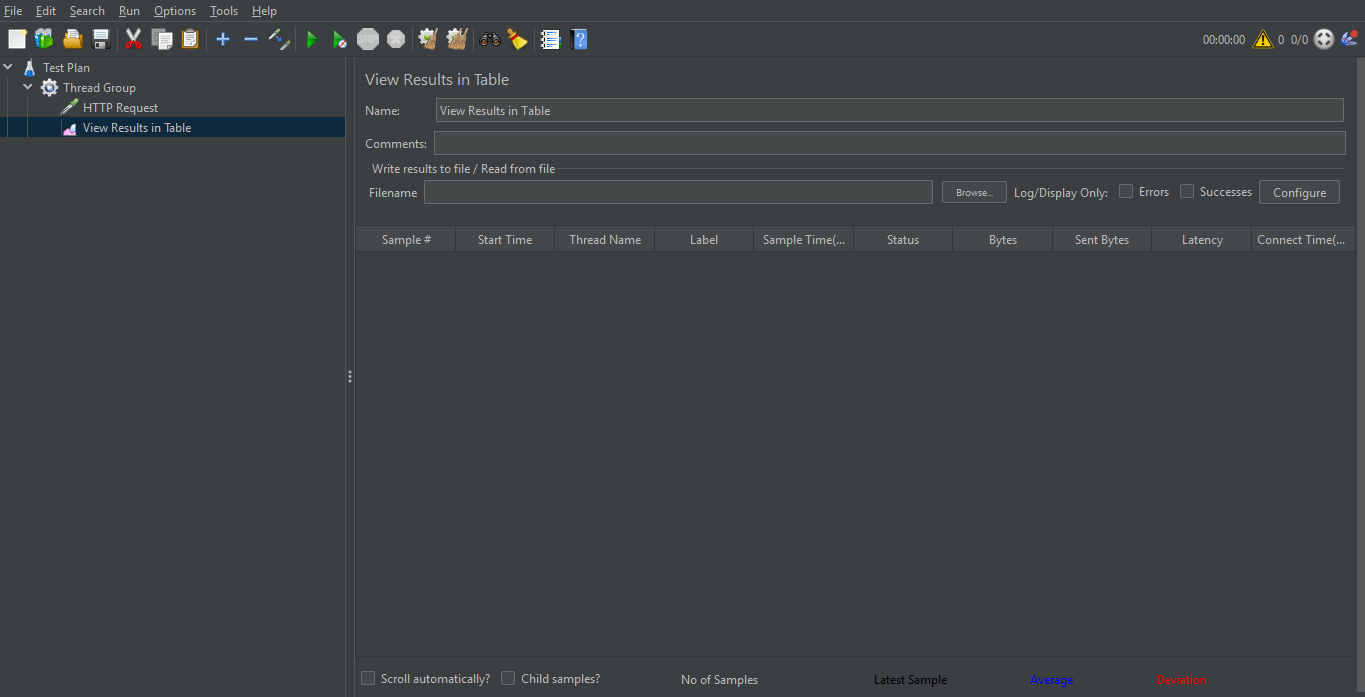The image size is (1365, 697).
Task: Click the Latency column header
Action: tap(1202, 240)
